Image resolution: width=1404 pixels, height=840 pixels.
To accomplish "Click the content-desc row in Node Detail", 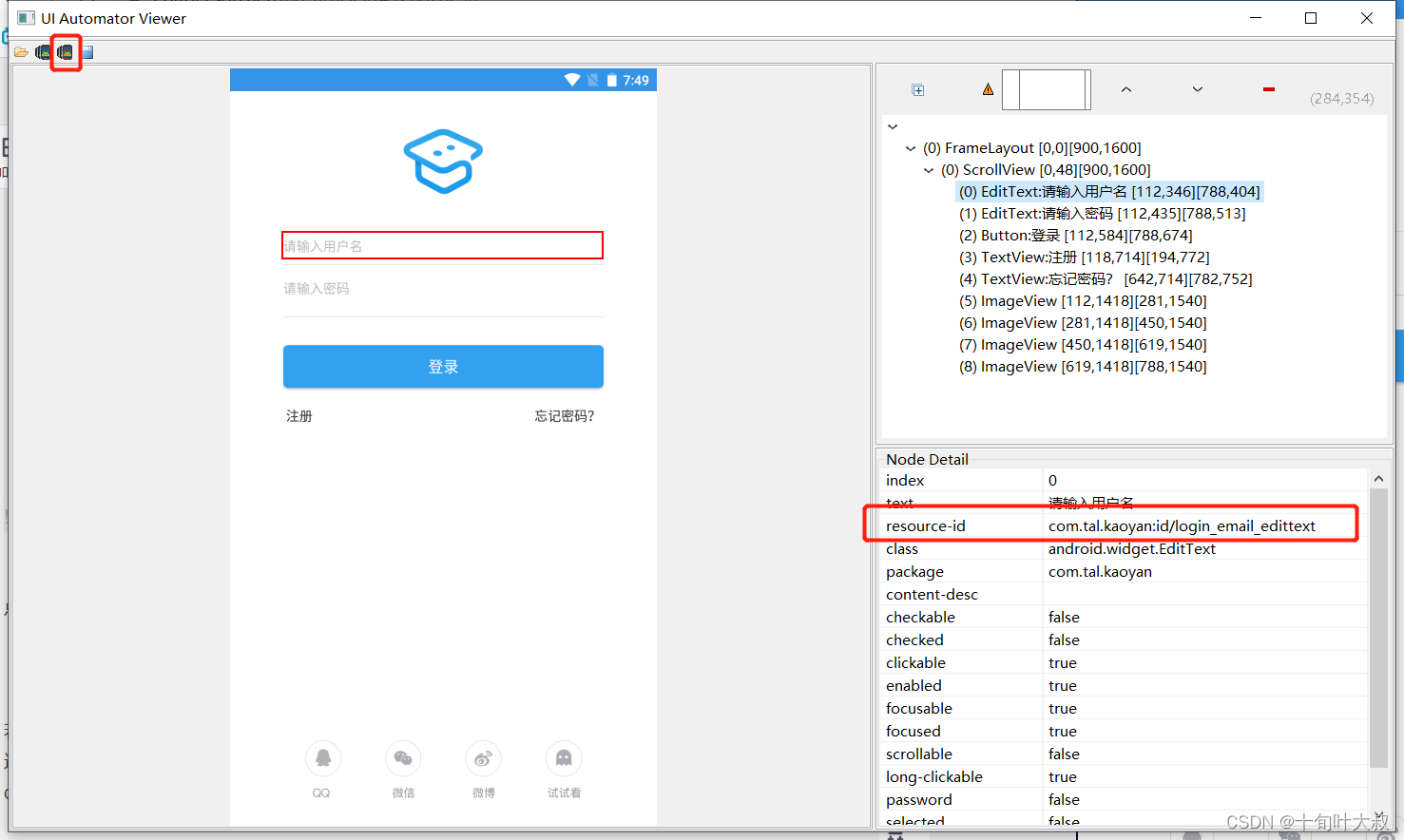I will pos(1125,595).
